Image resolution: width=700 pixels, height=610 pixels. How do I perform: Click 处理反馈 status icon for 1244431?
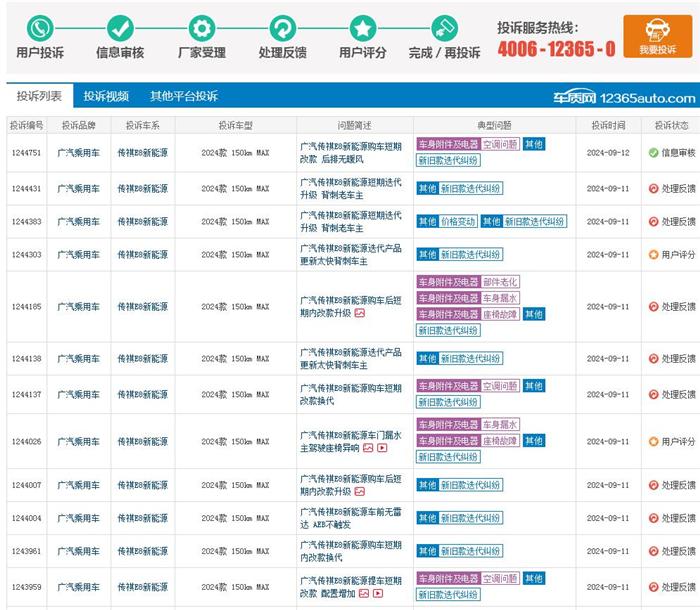(654, 188)
